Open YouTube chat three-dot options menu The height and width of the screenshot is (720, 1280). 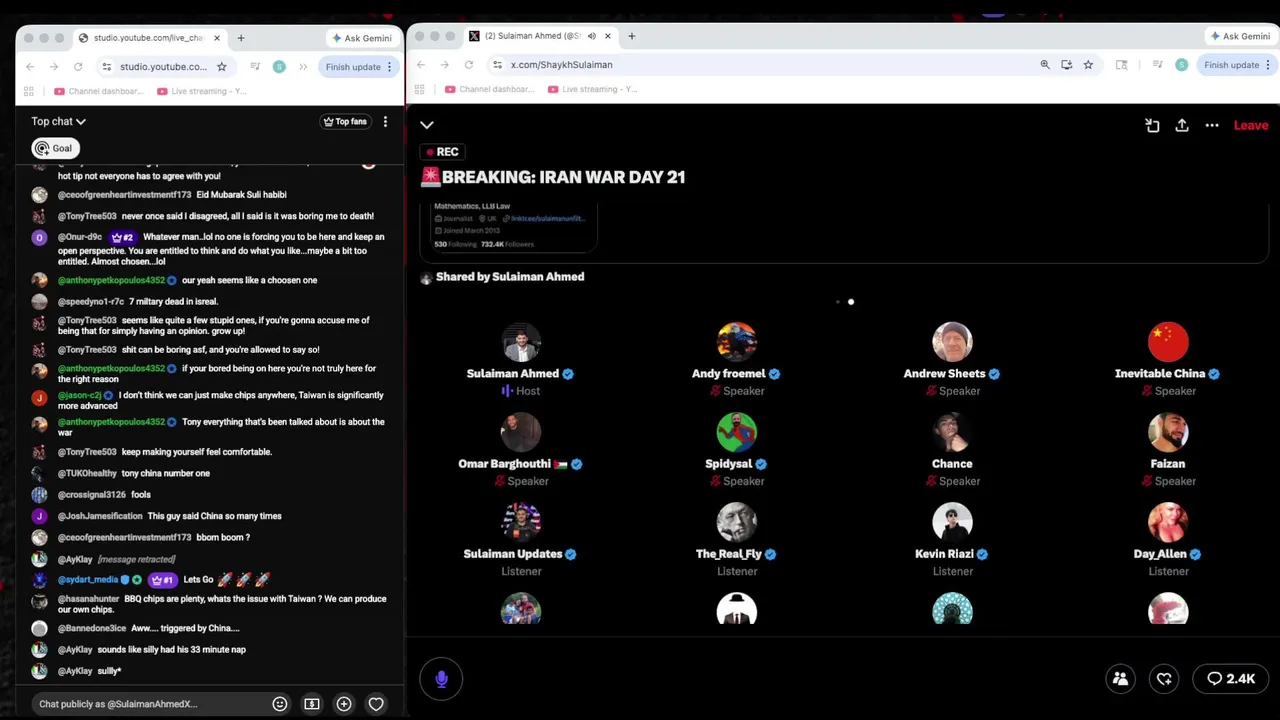point(385,121)
